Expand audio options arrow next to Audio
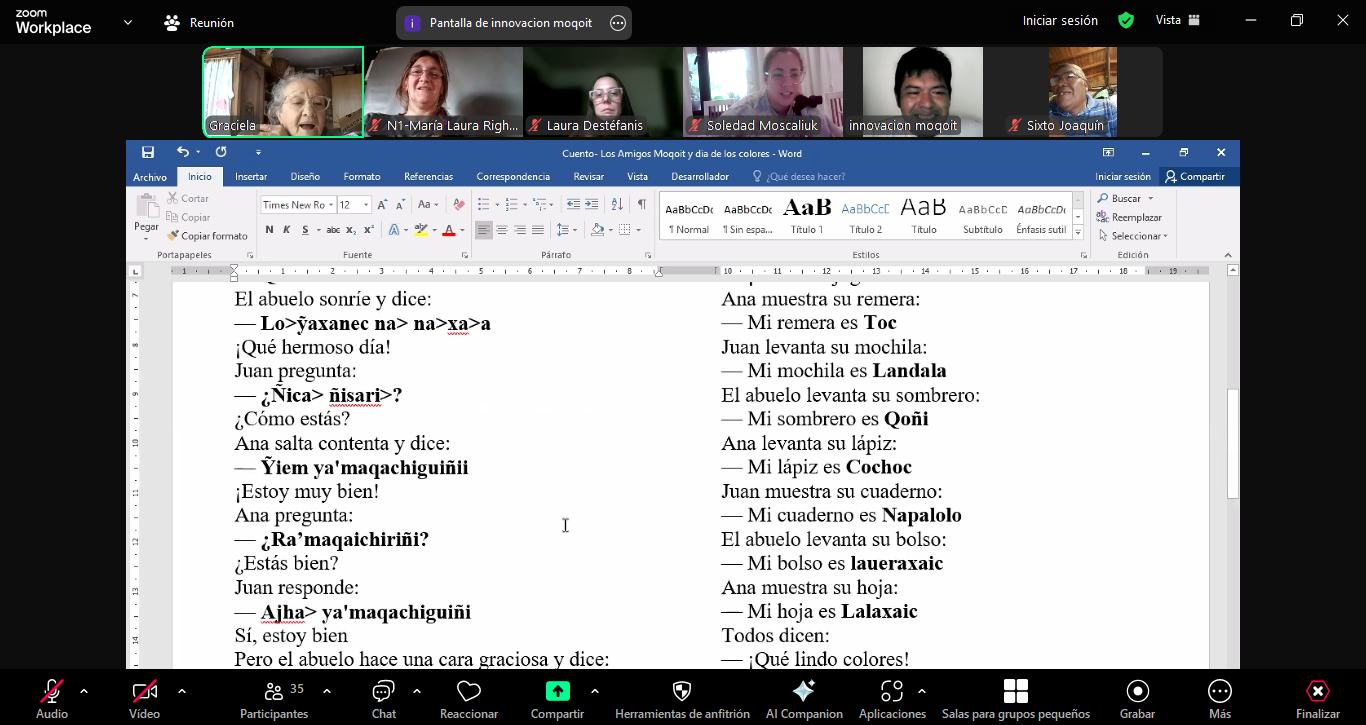Screen dimensions: 1366x725 coord(84,691)
